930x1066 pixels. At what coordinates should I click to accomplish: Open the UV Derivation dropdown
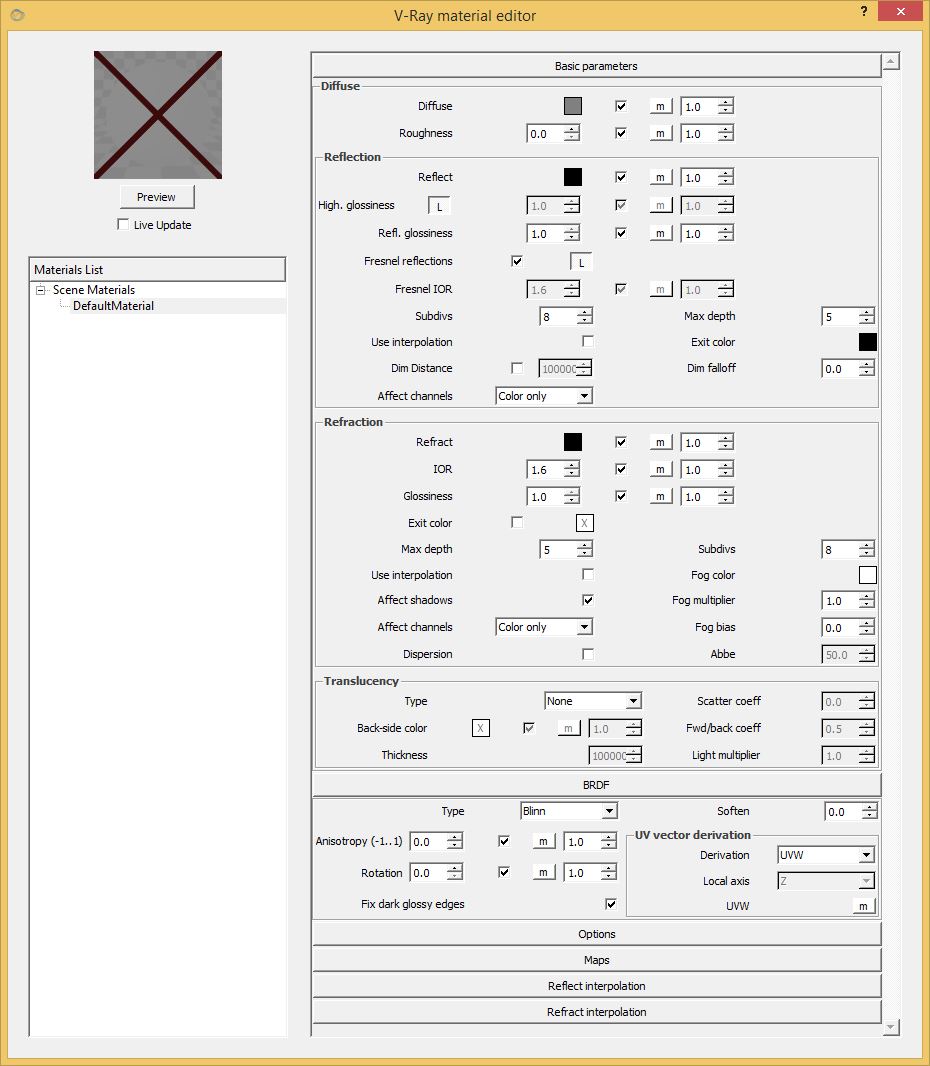[826, 855]
